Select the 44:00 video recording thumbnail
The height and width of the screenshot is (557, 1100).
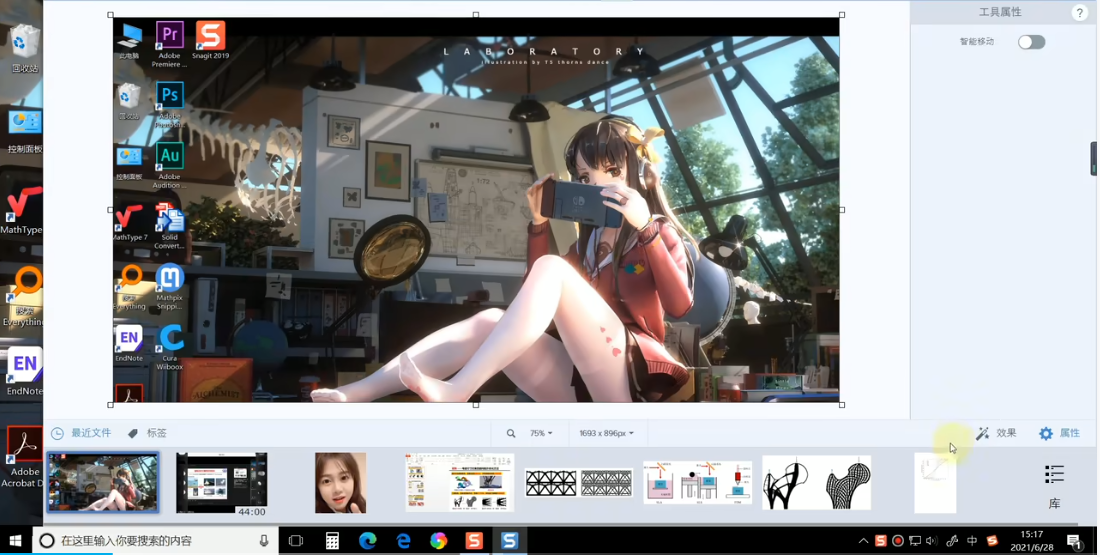click(x=222, y=484)
